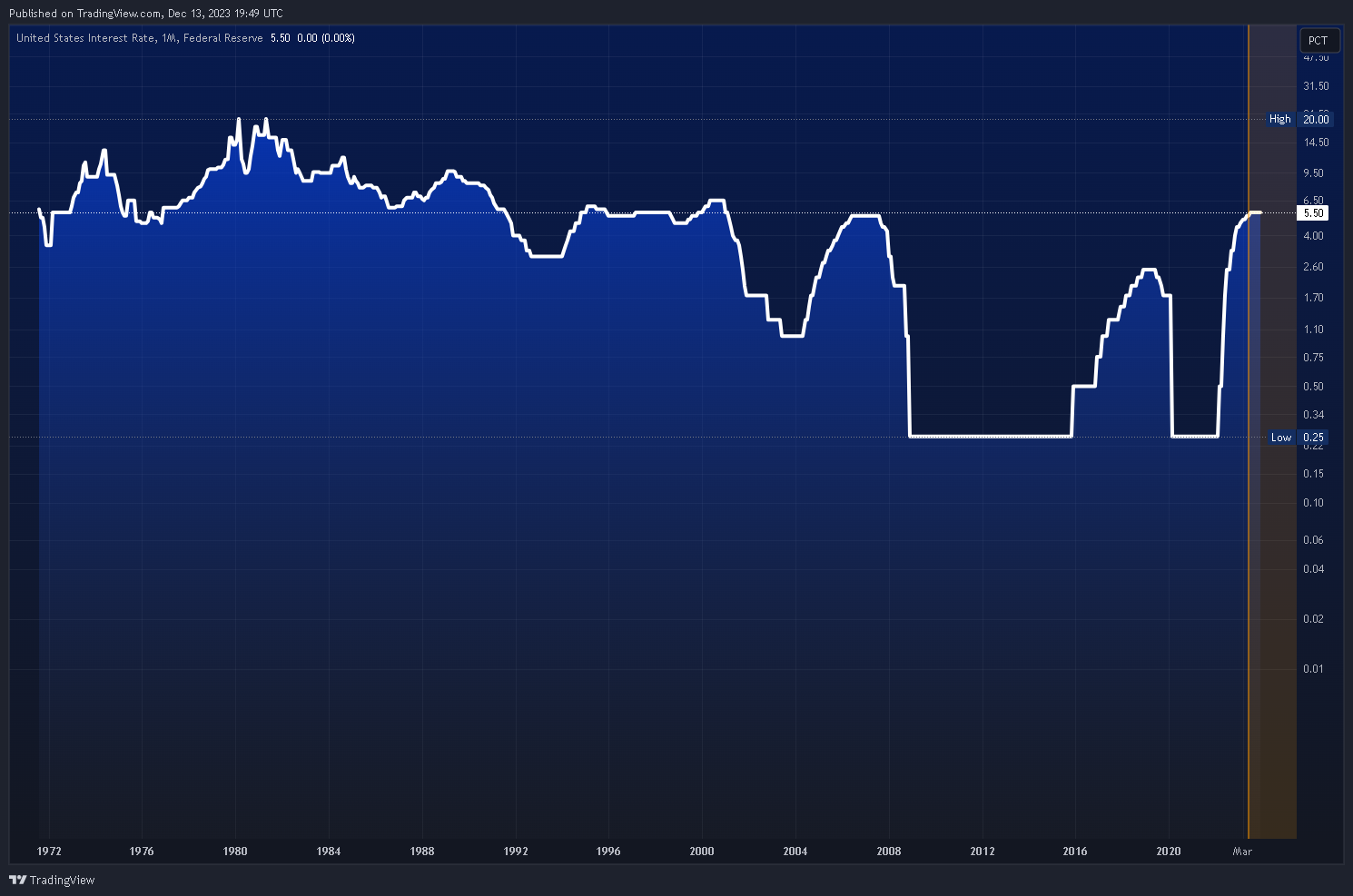Click the Mar time axis label
The width and height of the screenshot is (1353, 896).
[x=1242, y=852]
